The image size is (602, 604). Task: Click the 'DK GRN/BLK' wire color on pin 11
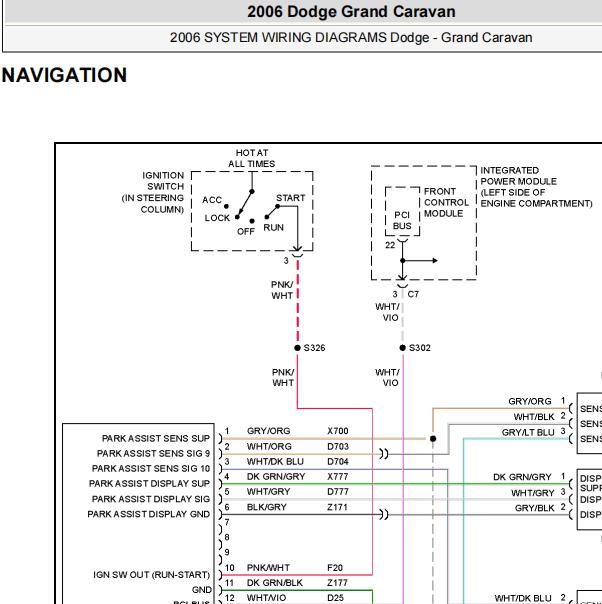pyautogui.click(x=275, y=583)
